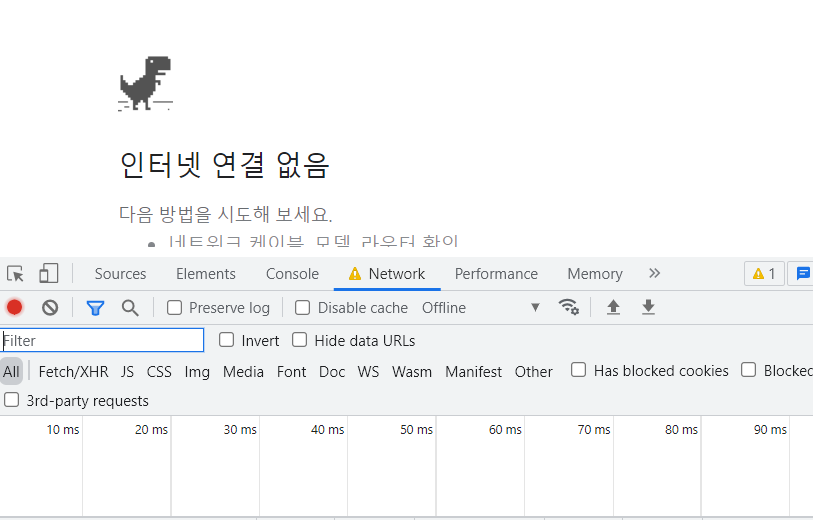813x520 pixels.
Task: Click the 10 ms timeline marker
Action: pos(63,430)
